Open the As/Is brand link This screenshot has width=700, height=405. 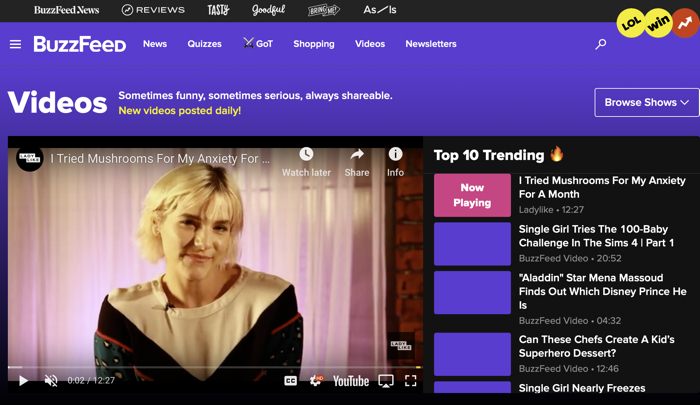(379, 10)
